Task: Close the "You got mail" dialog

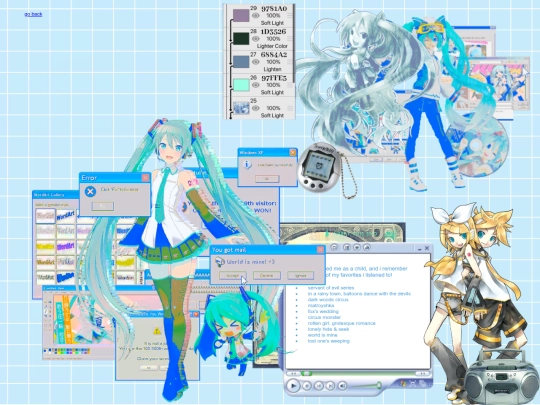Action: pyautogui.click(x=320, y=249)
